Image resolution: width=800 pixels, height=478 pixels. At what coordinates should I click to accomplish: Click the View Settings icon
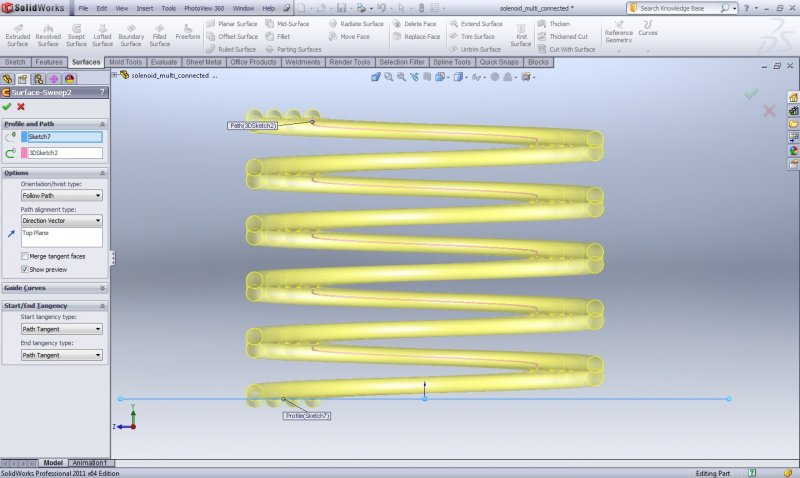click(x=527, y=77)
